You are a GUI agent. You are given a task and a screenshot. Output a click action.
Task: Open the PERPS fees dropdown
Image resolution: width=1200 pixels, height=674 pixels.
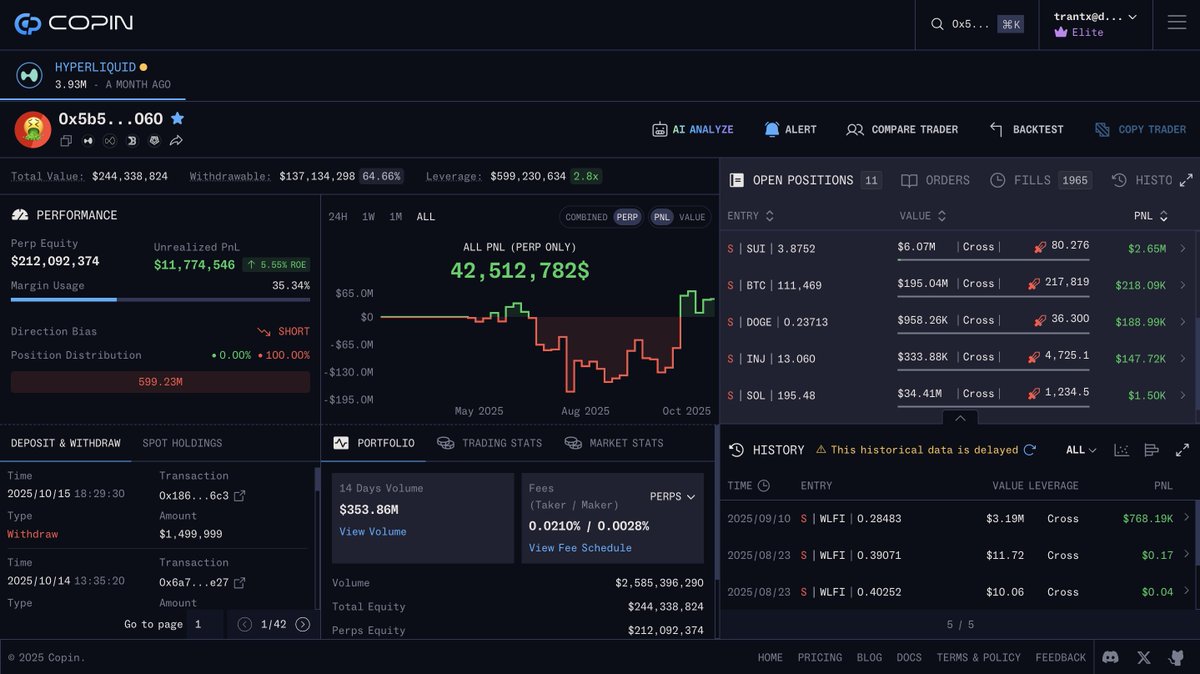coord(672,496)
